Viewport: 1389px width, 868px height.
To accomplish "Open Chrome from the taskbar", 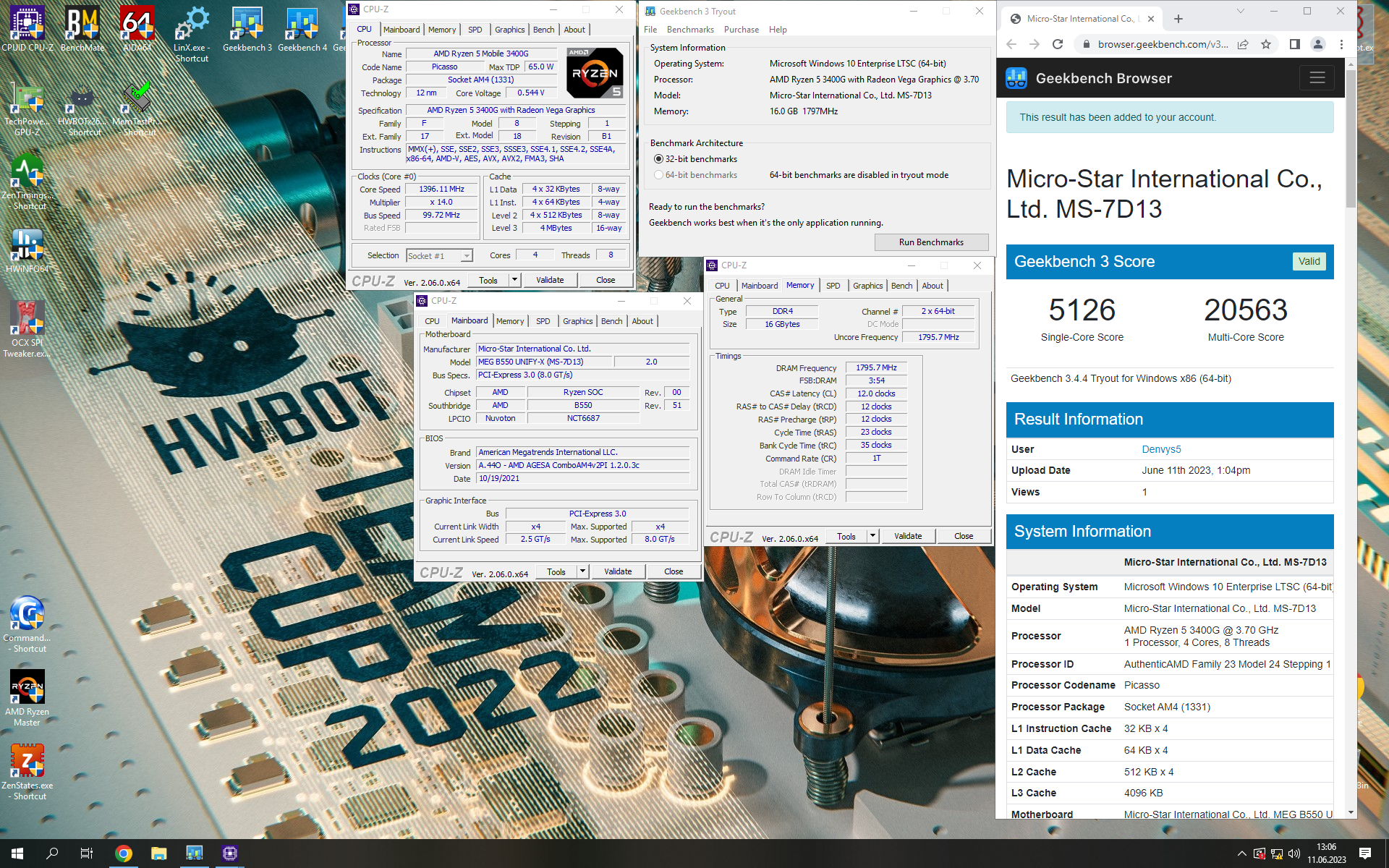I will pyautogui.click(x=124, y=854).
